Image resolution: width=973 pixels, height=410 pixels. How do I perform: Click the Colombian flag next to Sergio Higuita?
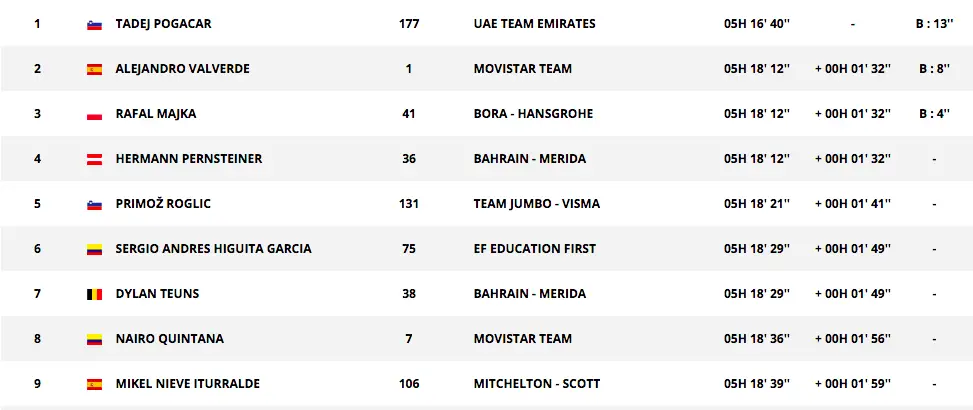[x=95, y=249]
